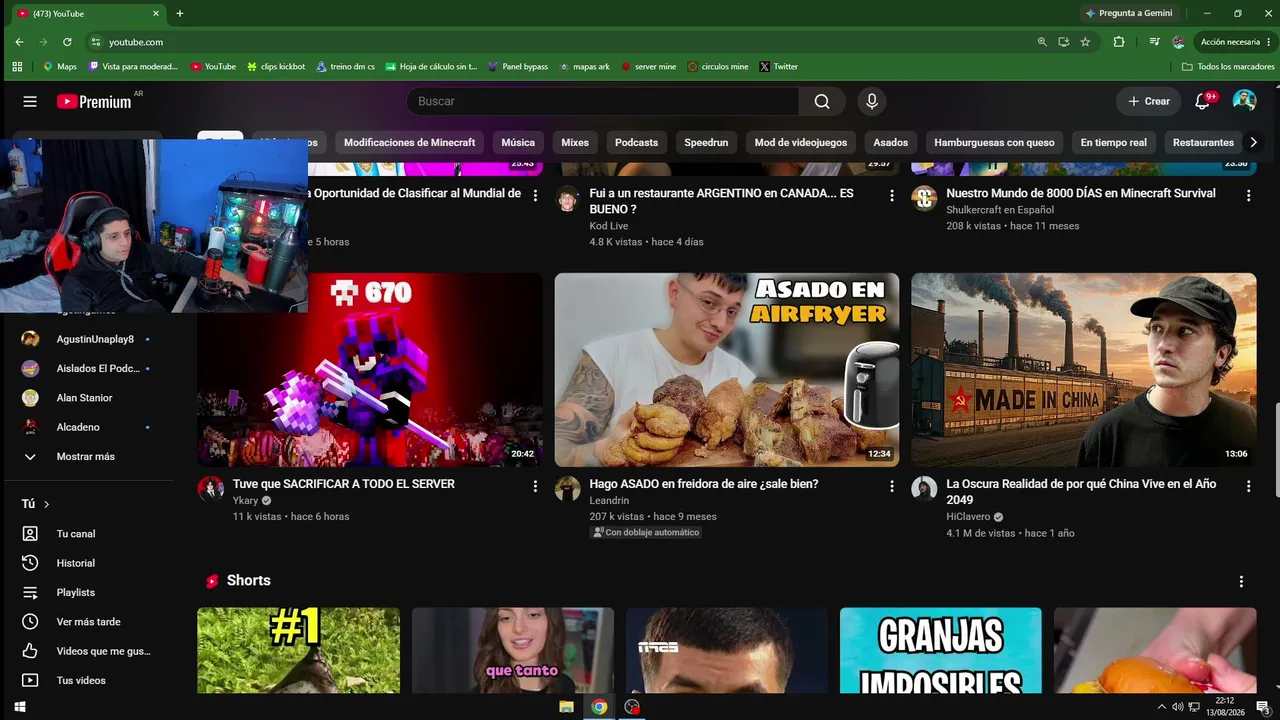Open File Explorer from the taskbar

tap(566, 707)
